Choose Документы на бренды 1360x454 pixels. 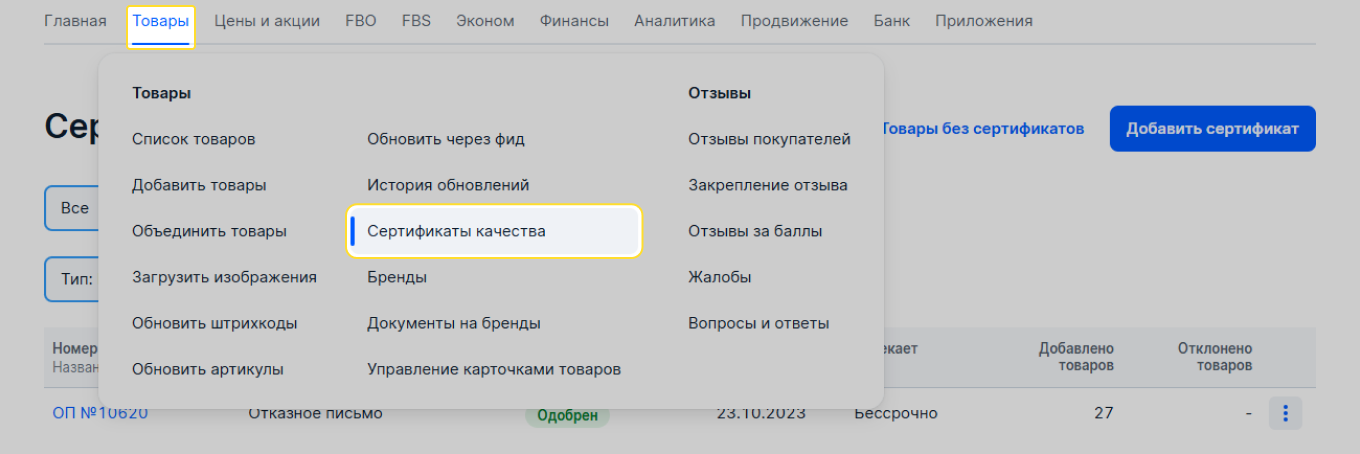tap(454, 323)
